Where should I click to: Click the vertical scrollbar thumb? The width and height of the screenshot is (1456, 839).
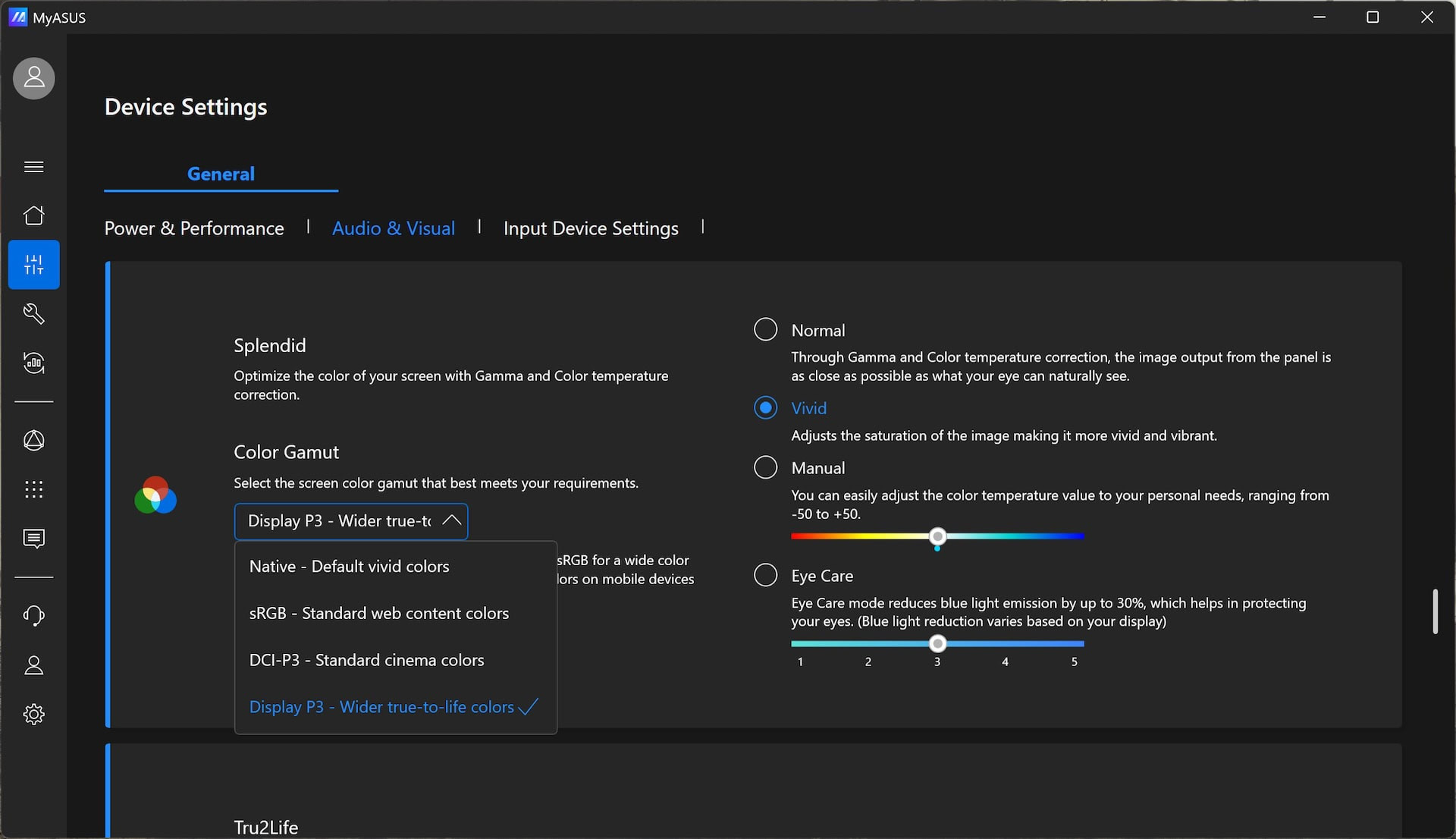[1435, 611]
